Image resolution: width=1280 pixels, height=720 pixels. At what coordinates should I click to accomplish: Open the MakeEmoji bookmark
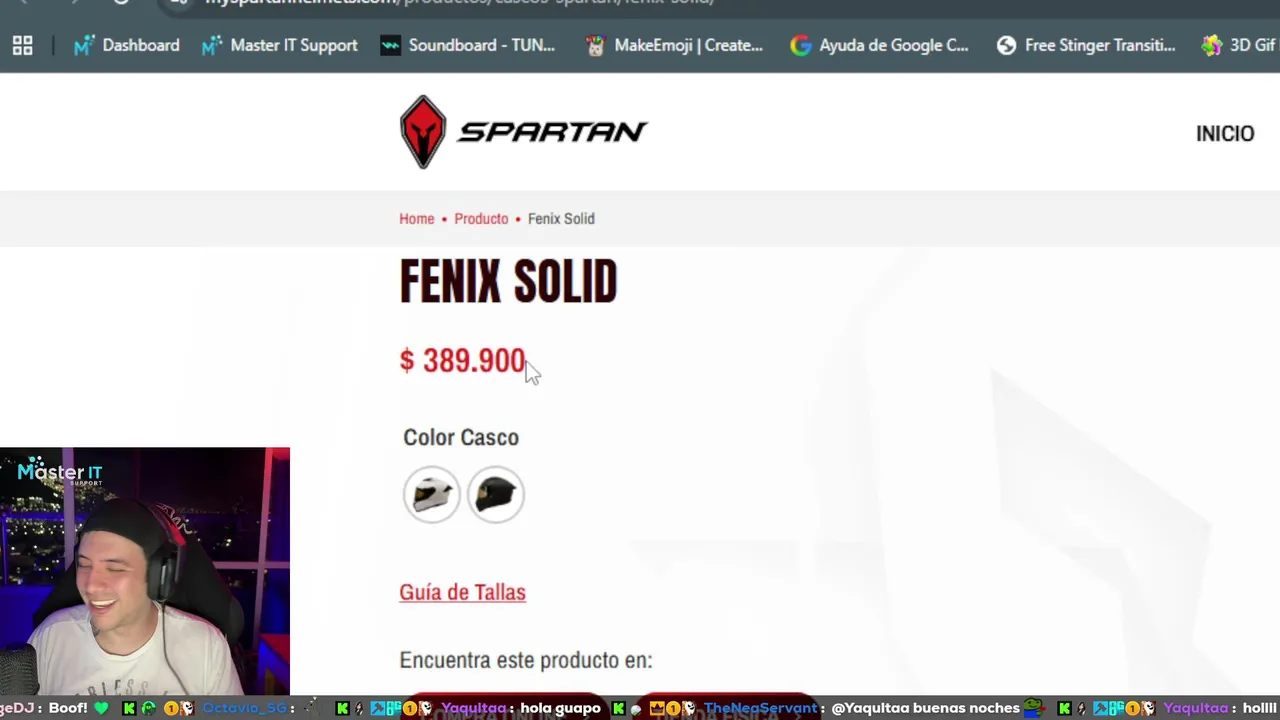click(674, 45)
